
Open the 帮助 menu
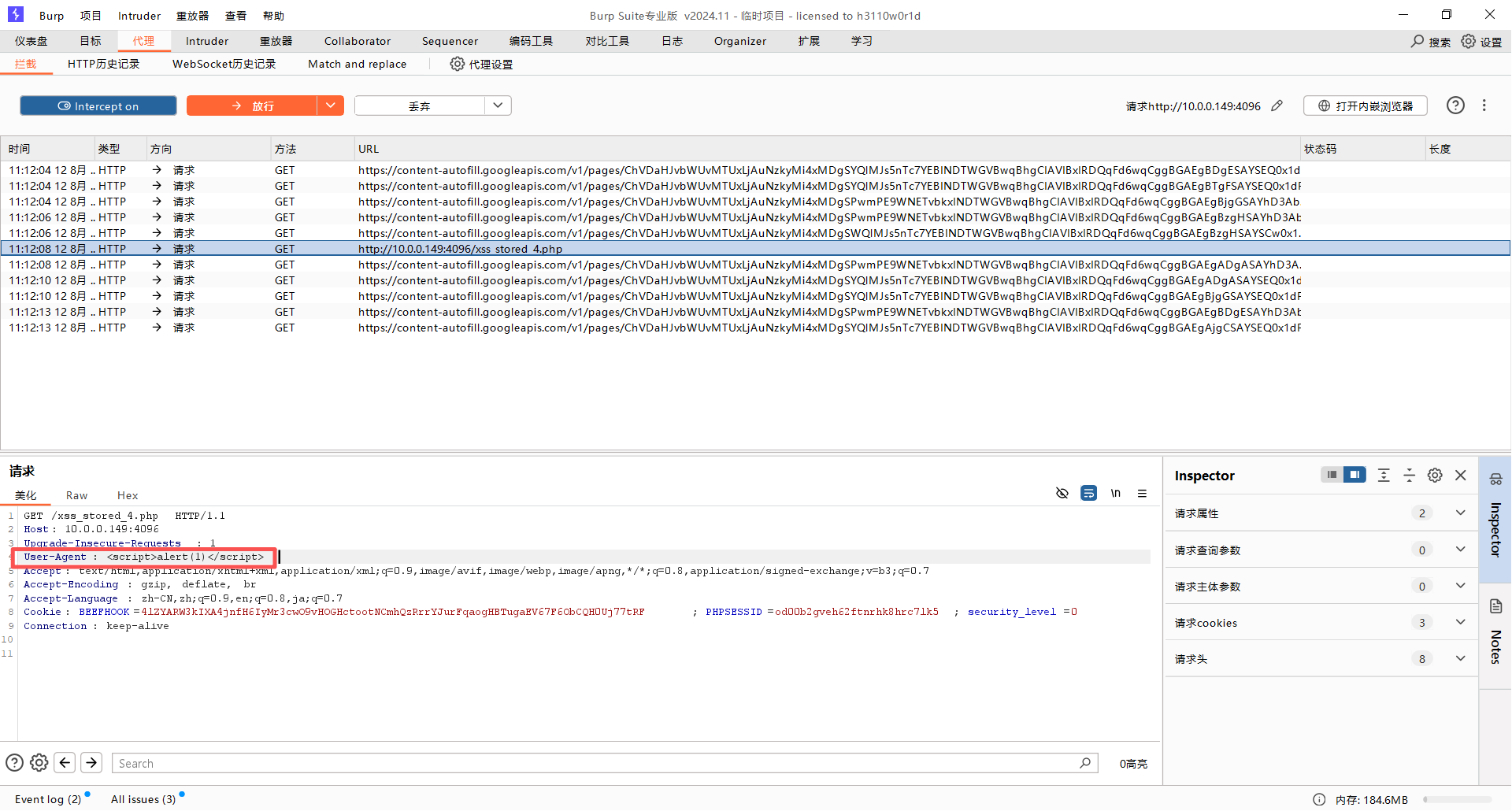point(273,16)
